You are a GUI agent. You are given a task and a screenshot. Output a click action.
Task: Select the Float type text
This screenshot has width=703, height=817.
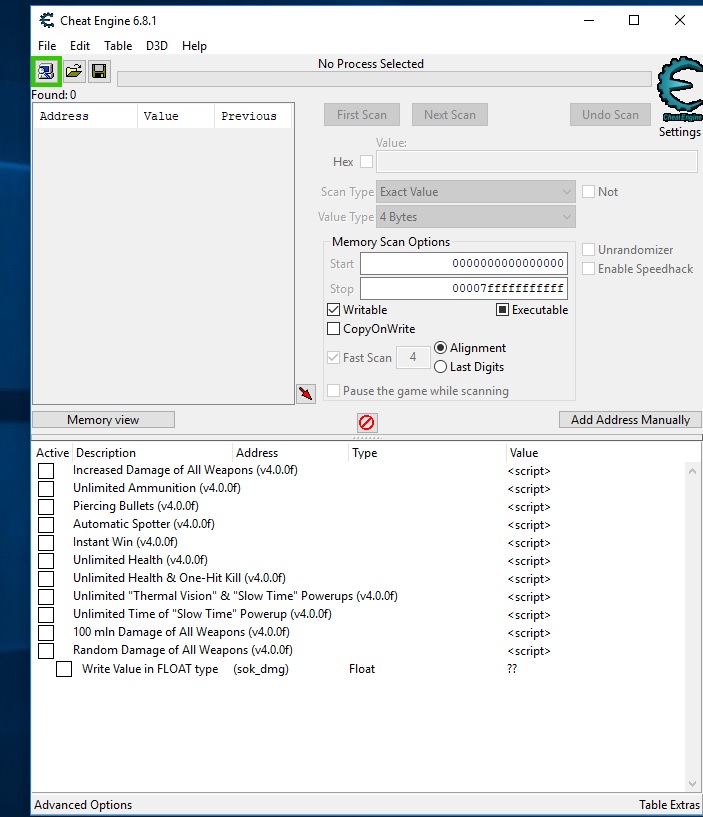pyautogui.click(x=362, y=669)
